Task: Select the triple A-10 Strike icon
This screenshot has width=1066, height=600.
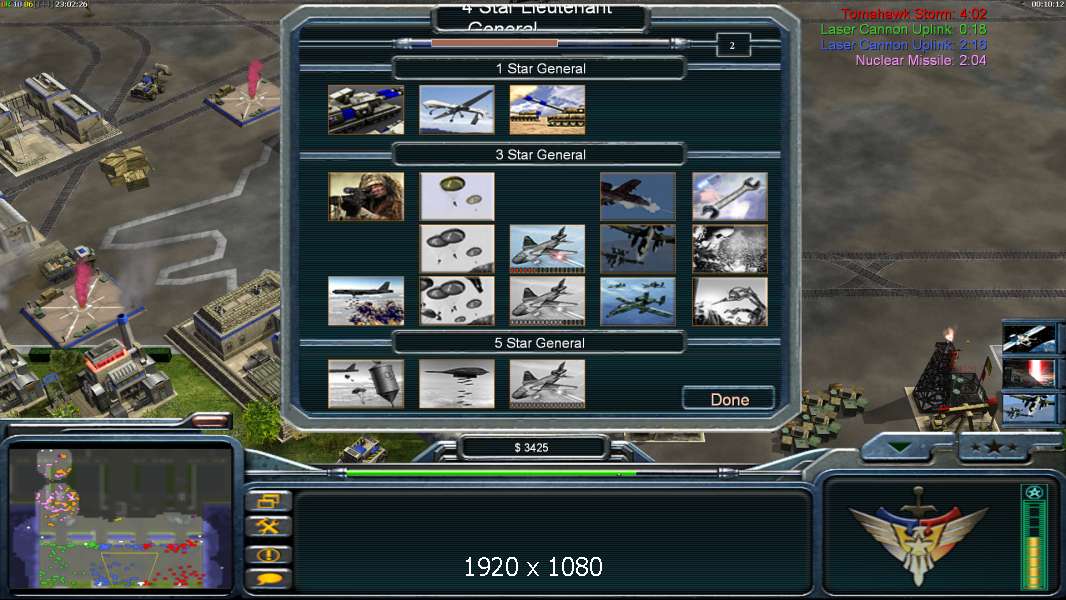Action: tap(638, 301)
